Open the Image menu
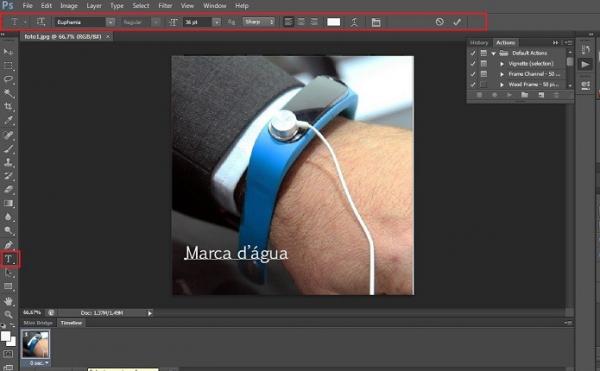Image resolution: width=600 pixels, height=371 pixels. pos(69,6)
